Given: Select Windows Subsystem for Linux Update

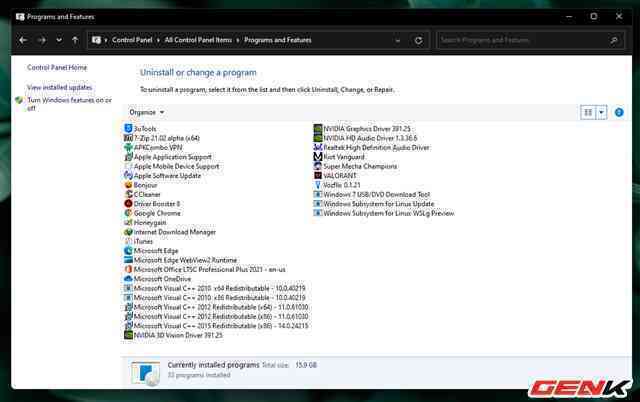Looking at the screenshot, I should (x=374, y=204).
